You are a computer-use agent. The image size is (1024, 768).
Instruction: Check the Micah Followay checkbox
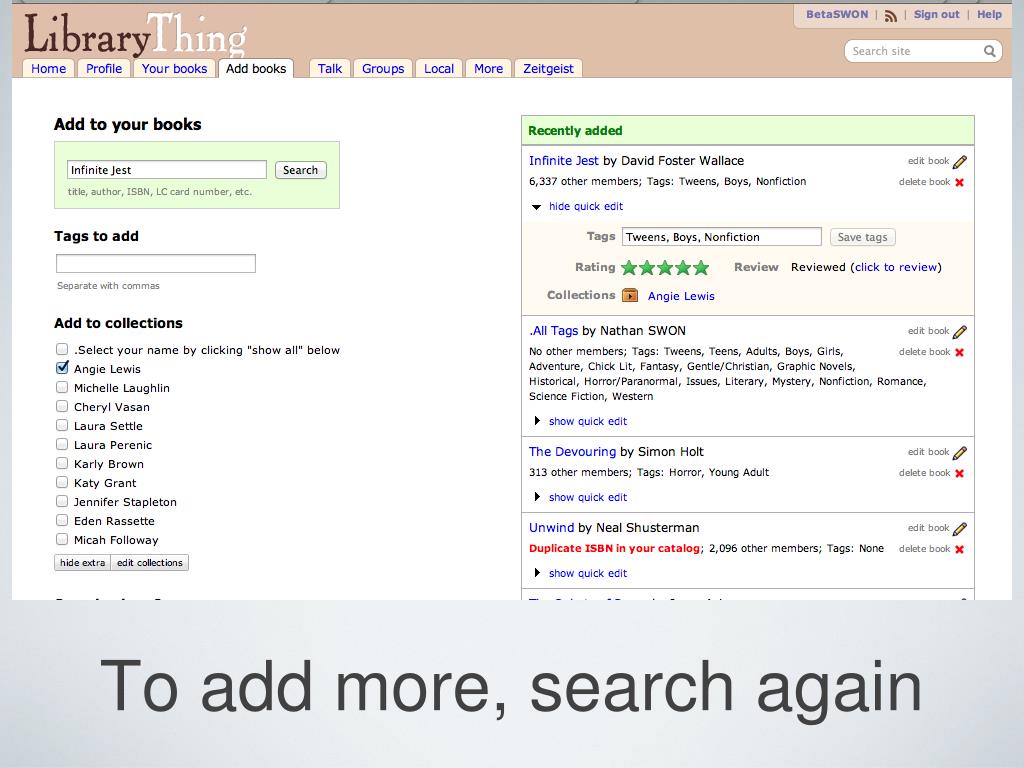[x=62, y=539]
